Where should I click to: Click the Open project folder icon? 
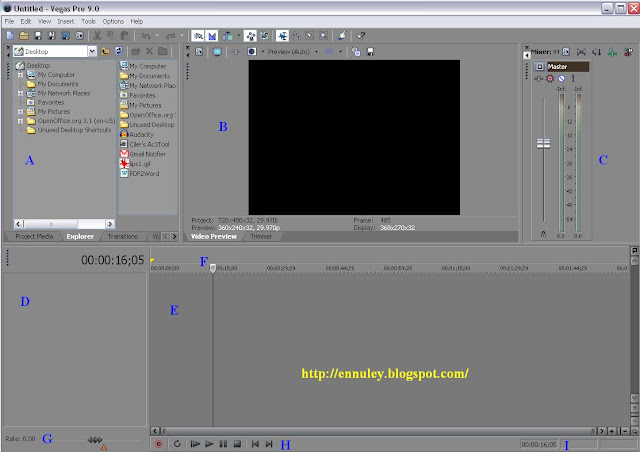pos(24,36)
